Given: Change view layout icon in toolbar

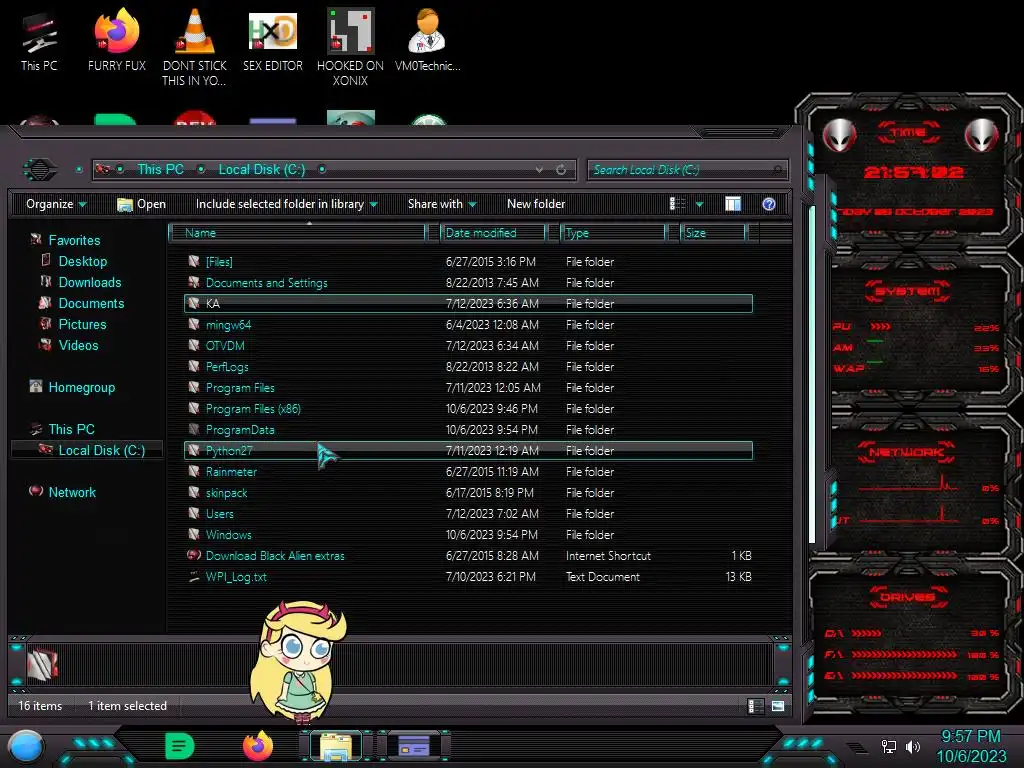Looking at the screenshot, I should point(677,204).
